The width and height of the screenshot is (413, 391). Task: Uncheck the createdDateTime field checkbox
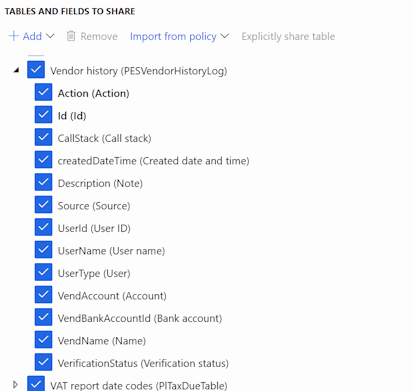43,159
